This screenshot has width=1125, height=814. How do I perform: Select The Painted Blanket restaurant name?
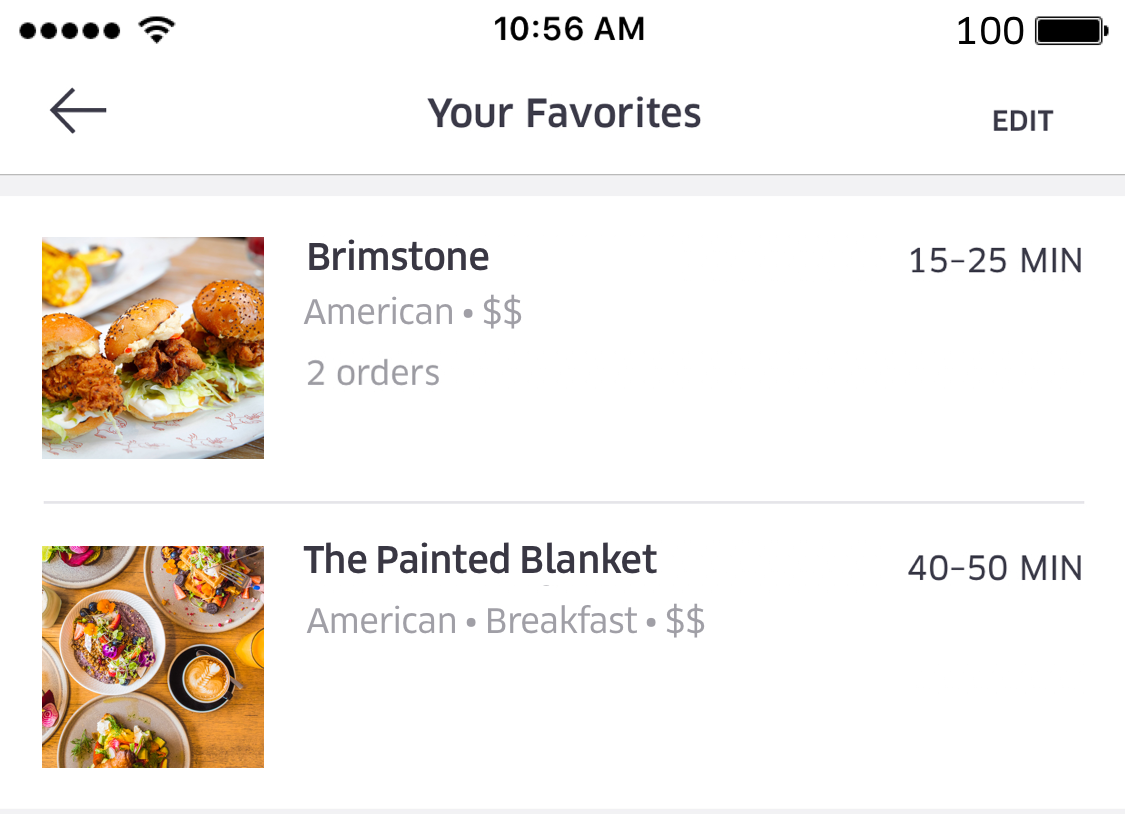click(480, 559)
